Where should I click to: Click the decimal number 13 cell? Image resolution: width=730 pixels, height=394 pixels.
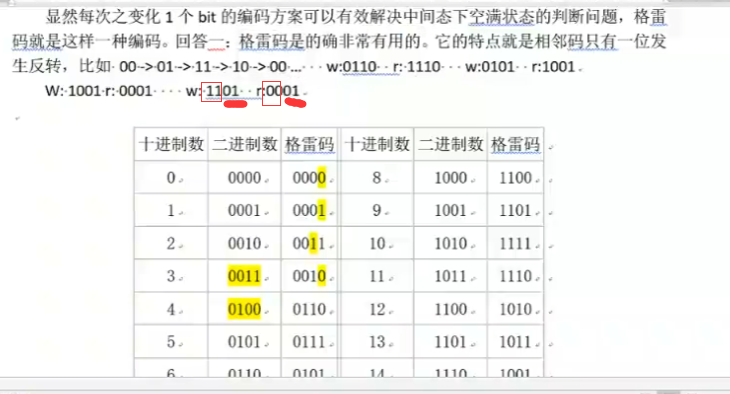click(x=378, y=342)
